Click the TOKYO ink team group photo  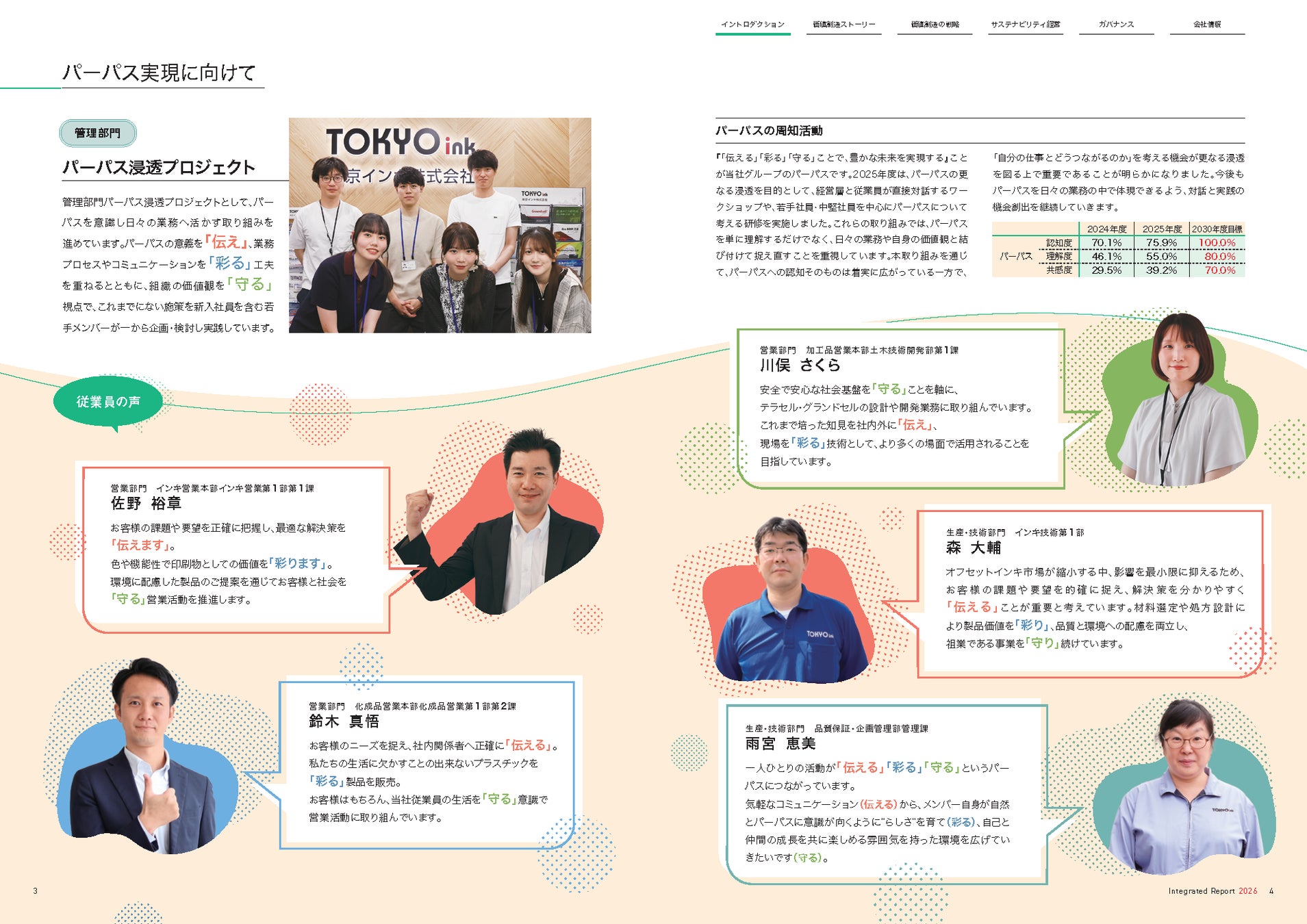(x=440, y=225)
